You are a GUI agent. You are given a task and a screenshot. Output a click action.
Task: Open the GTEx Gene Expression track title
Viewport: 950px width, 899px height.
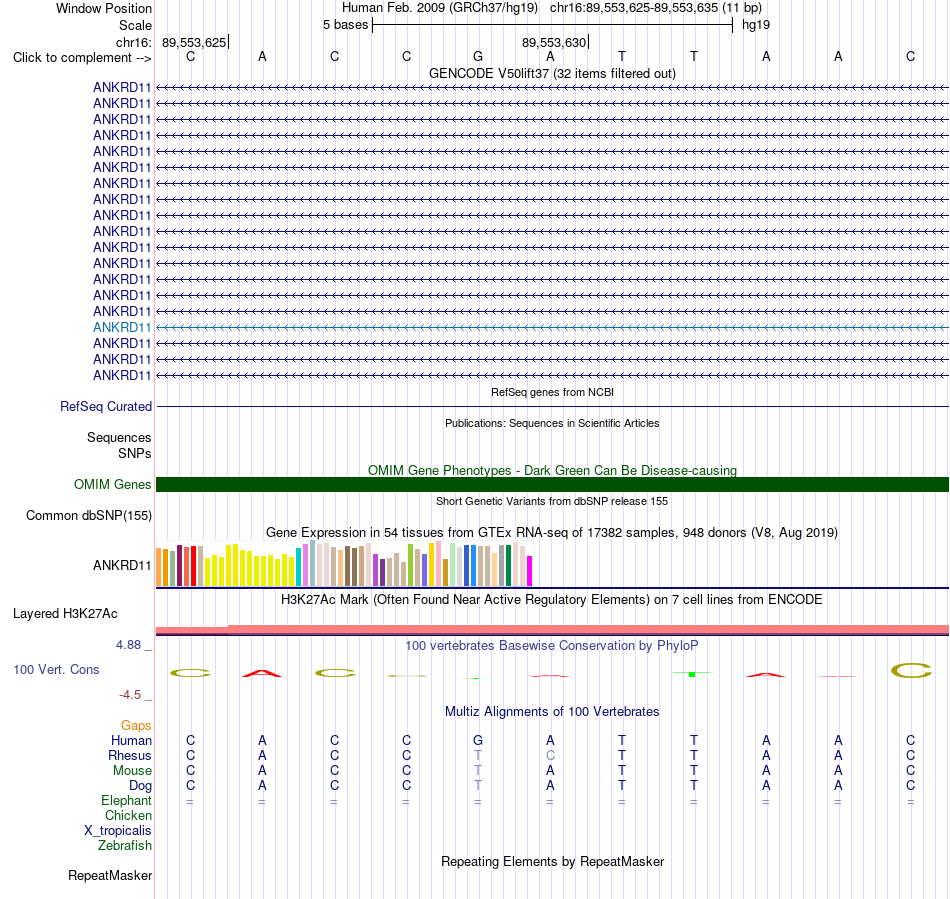click(552, 532)
